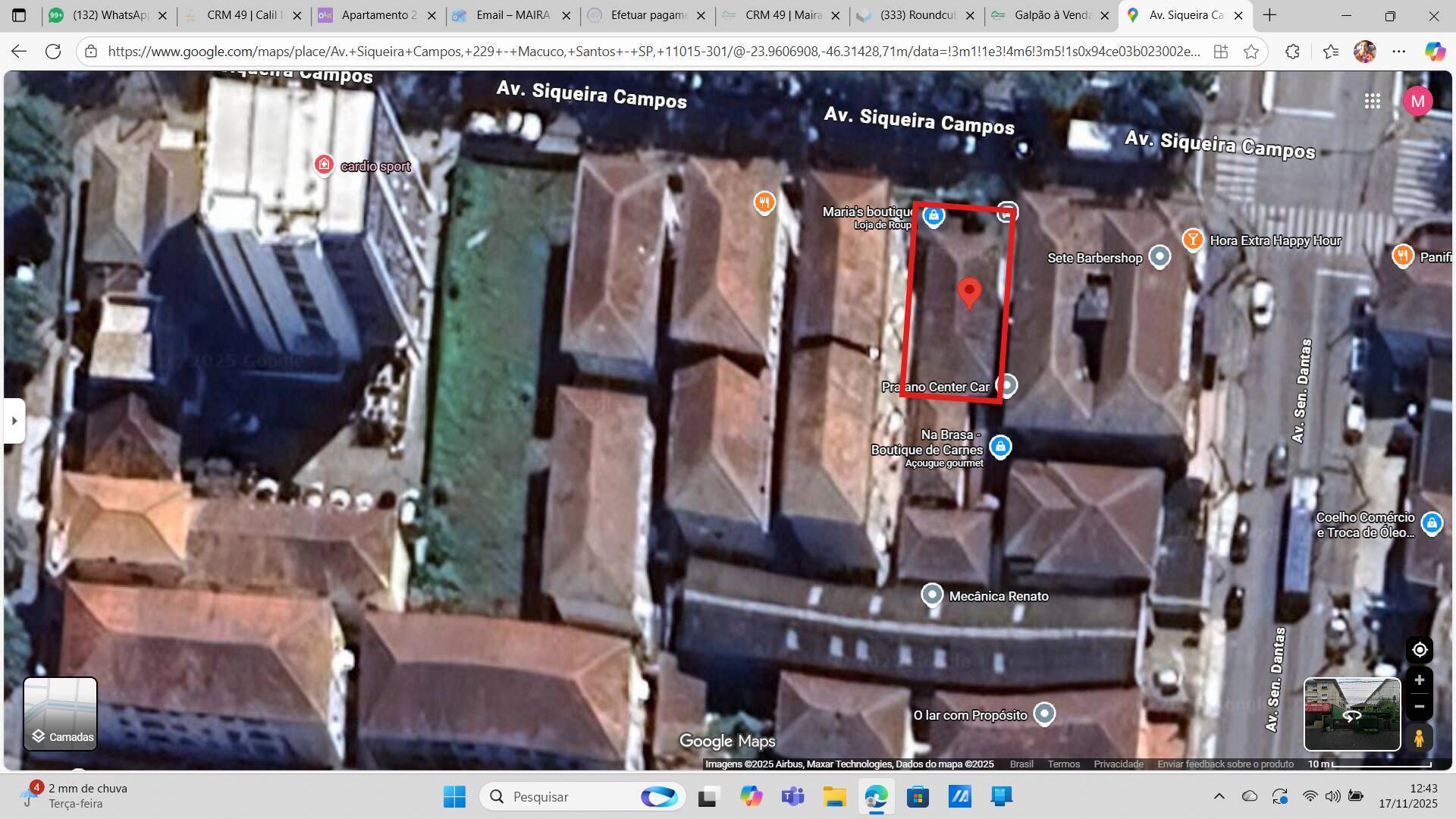Open the clock and date panel

1407,795
